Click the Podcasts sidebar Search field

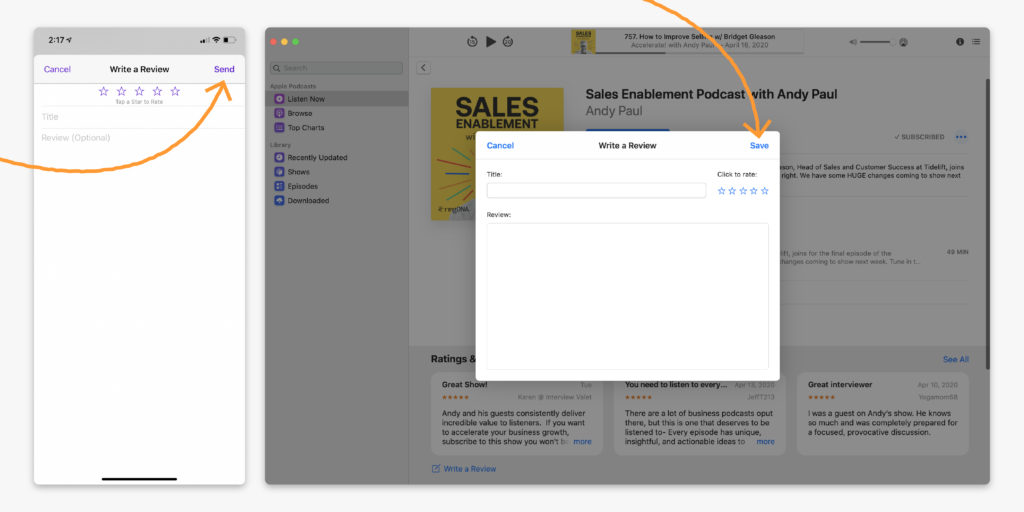(336, 68)
